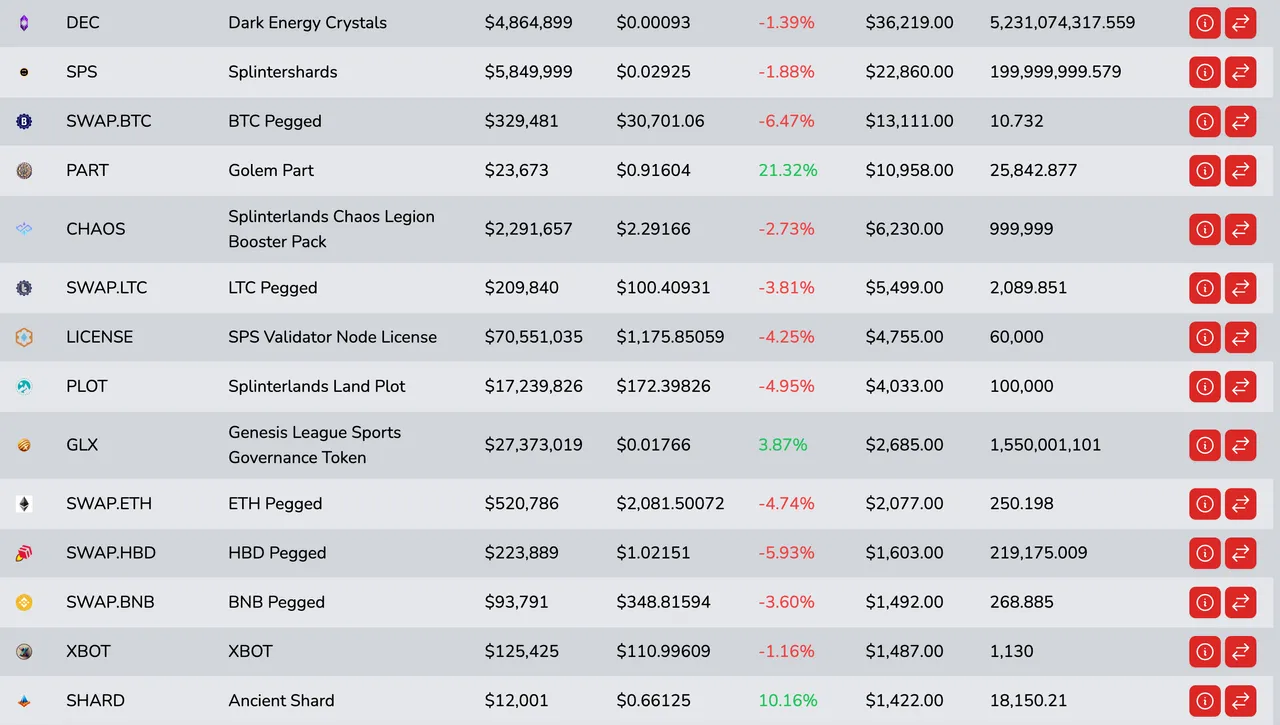Click the 21.32% change value
The height and width of the screenshot is (725, 1280).
pyautogui.click(x=788, y=170)
